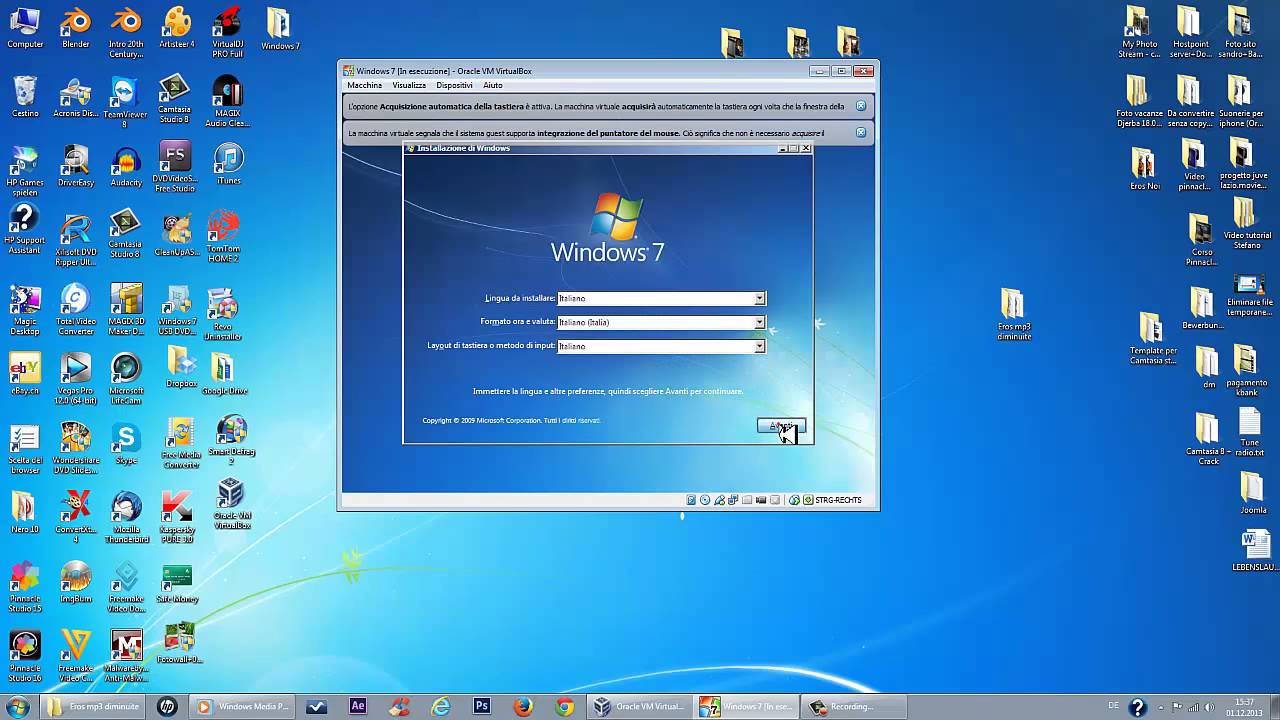Viewport: 1280px width, 720px height.
Task: Click the Avanti button in the installer
Action: coord(781,427)
